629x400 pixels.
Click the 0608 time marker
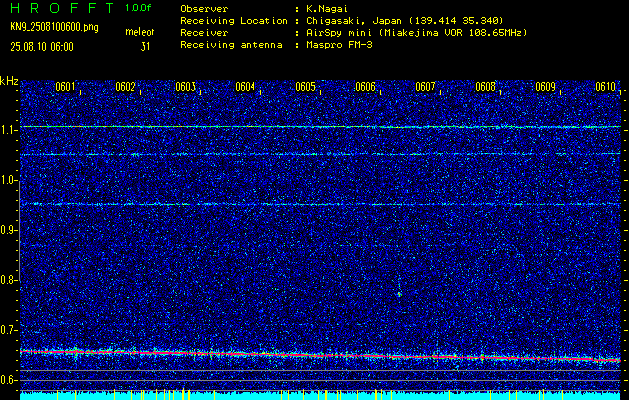click(x=485, y=87)
